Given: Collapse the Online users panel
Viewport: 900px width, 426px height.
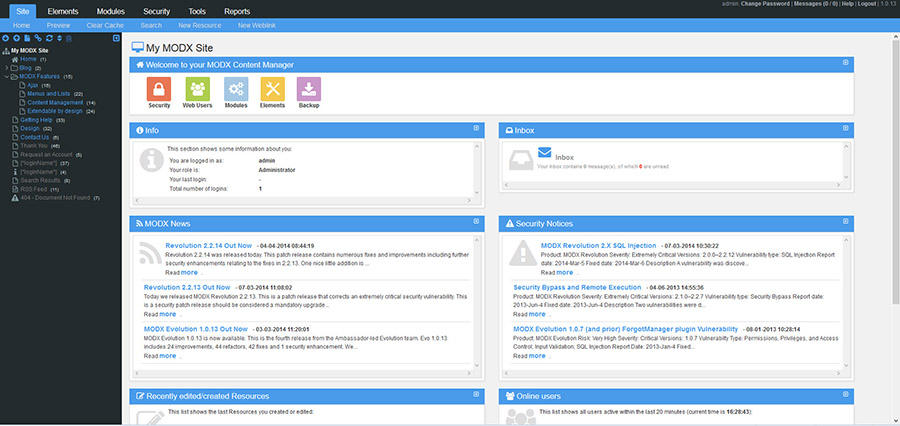Looking at the screenshot, I should pyautogui.click(x=845, y=394).
